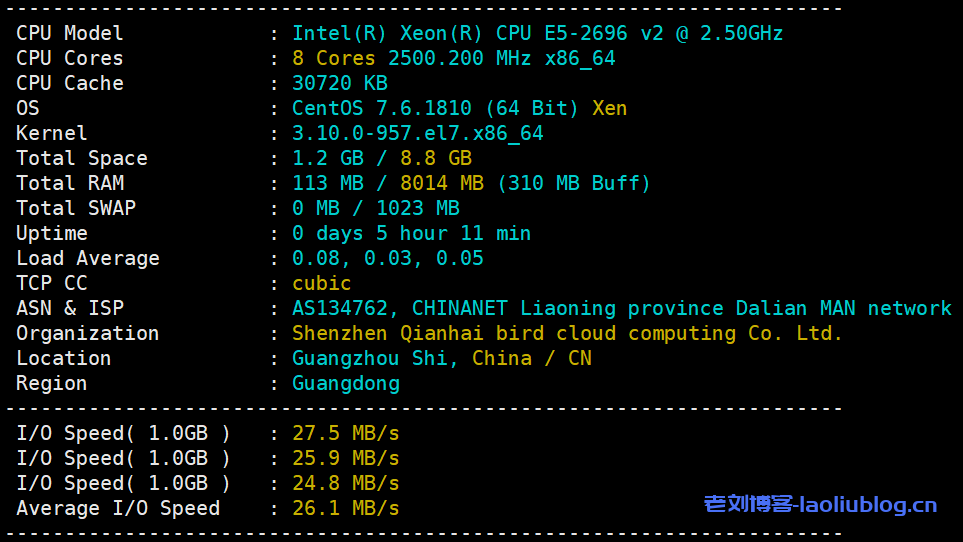Screen dimensions: 963x542
Task: Click the Intel Xeon E5-2696 v2 text
Action: pos(537,33)
